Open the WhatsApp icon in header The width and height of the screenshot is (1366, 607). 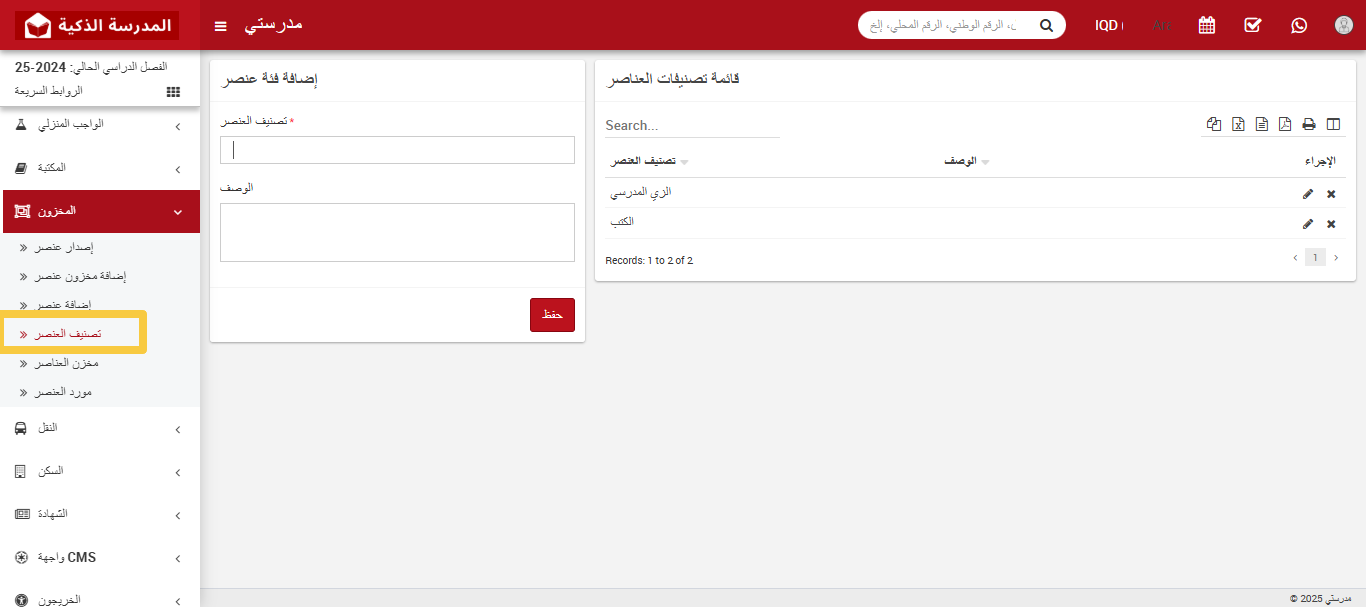(x=1299, y=25)
